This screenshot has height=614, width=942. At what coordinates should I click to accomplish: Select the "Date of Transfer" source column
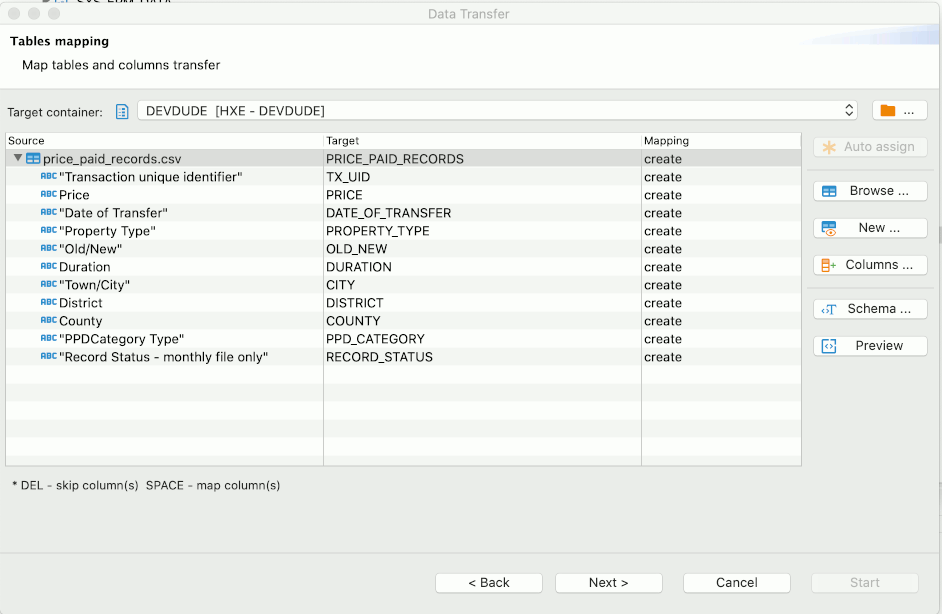(165, 213)
